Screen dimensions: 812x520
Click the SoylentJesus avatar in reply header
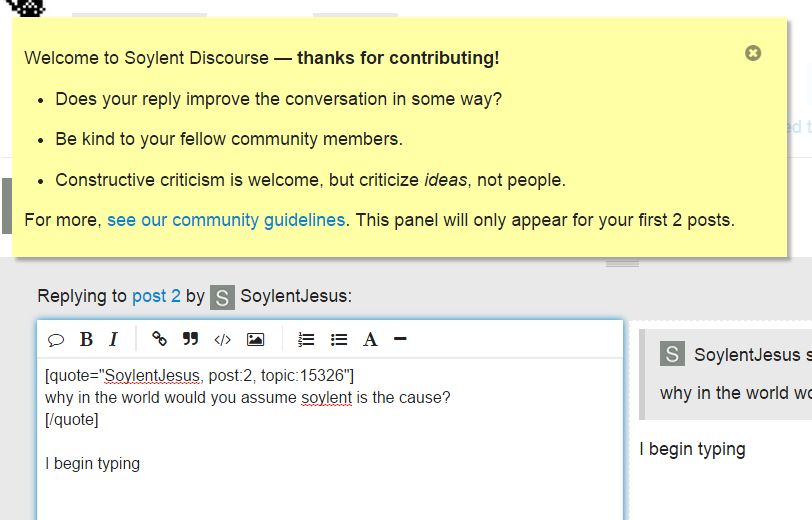(x=222, y=297)
